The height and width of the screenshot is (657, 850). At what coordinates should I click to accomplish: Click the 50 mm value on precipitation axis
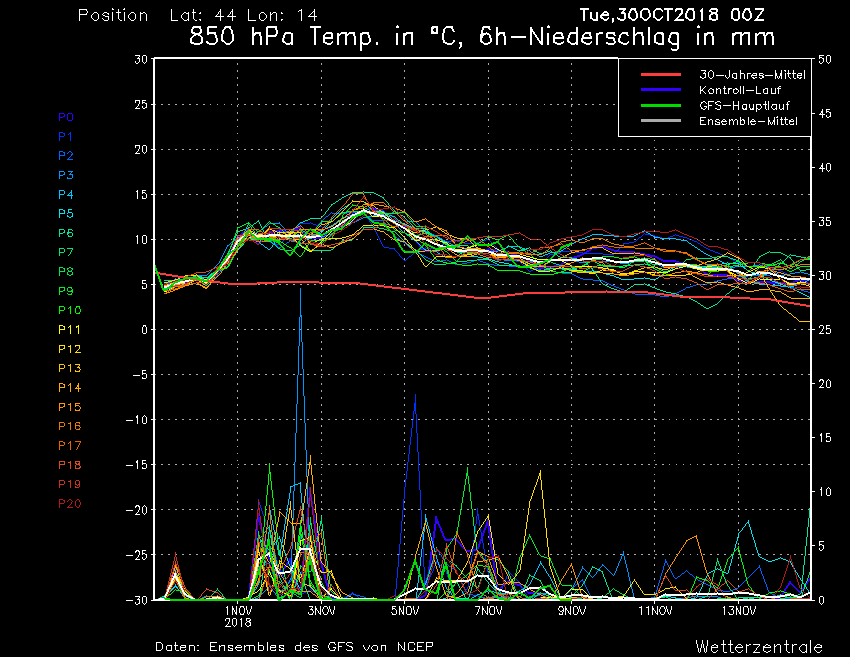click(x=824, y=60)
